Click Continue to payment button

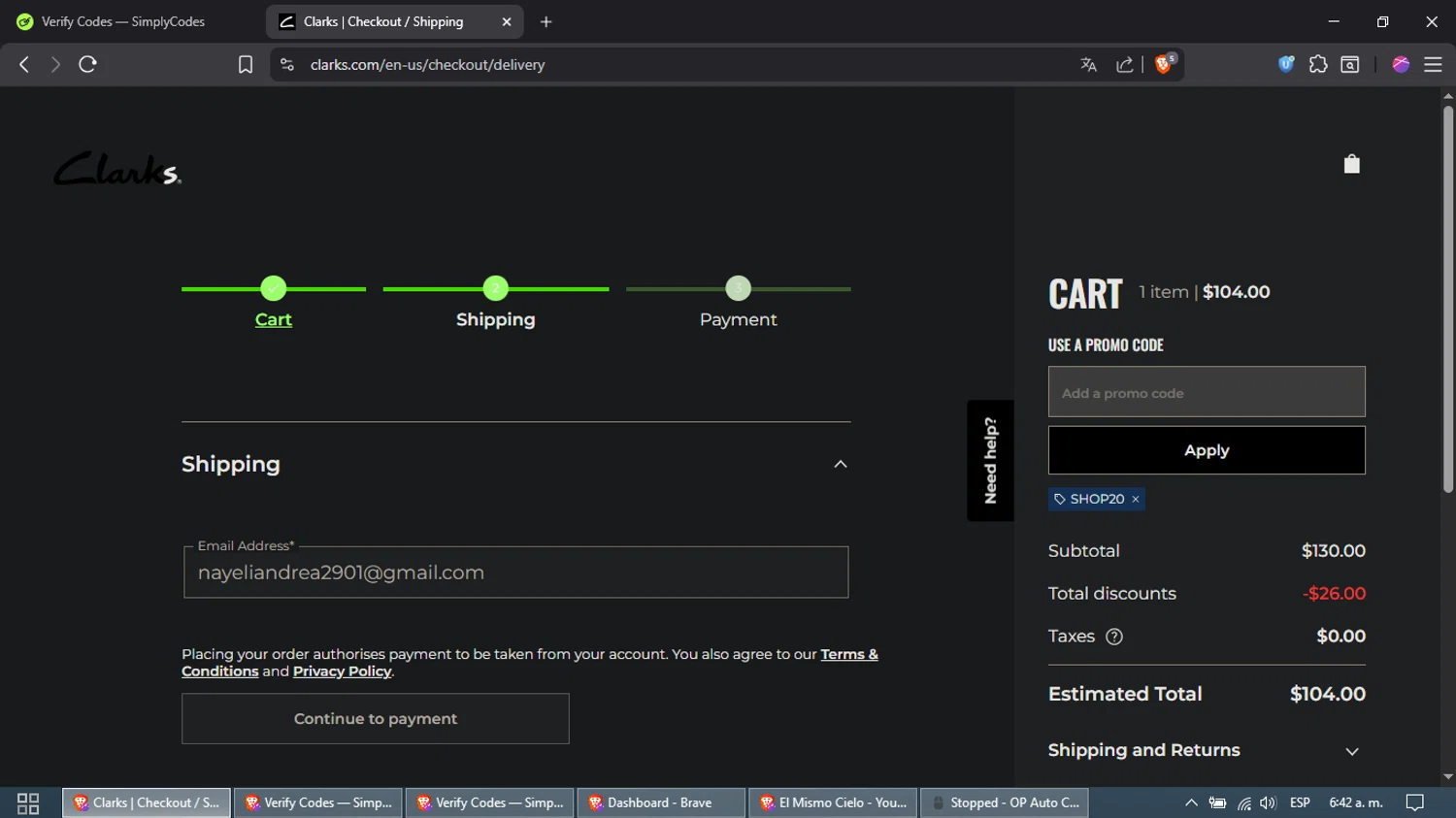point(376,719)
